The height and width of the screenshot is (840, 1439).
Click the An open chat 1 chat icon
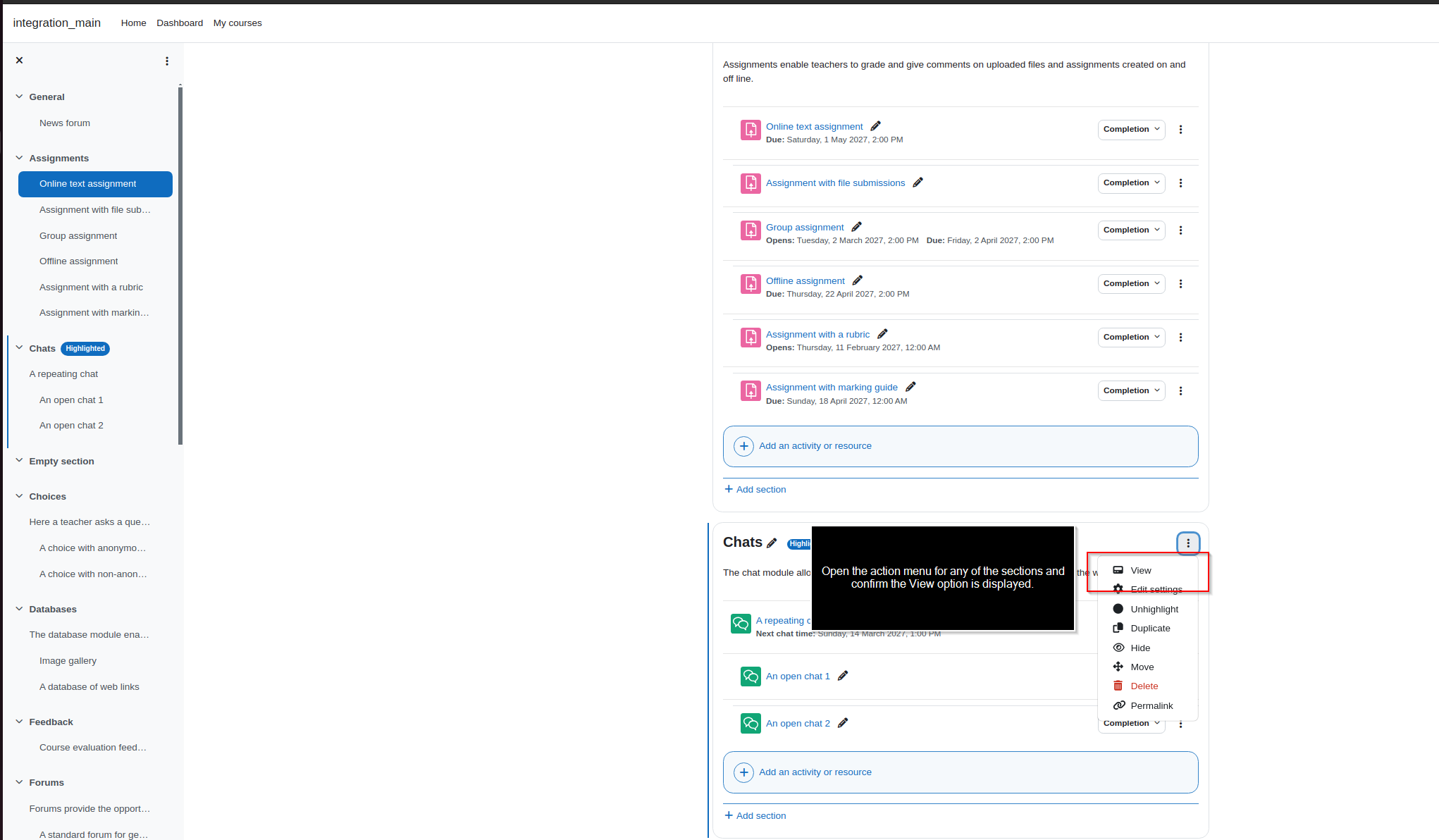click(x=751, y=677)
